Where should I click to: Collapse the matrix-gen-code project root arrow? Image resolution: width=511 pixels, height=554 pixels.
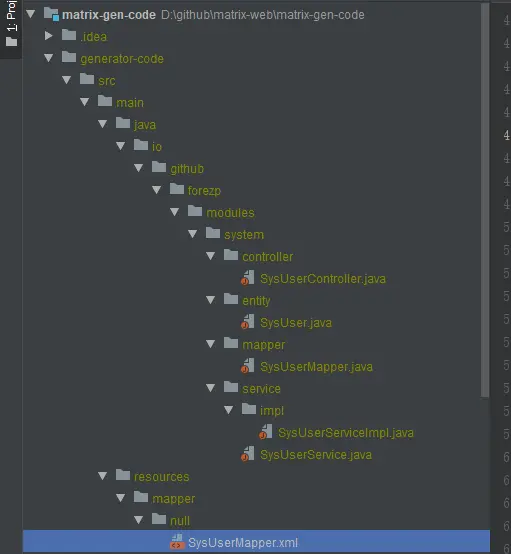[31, 14]
